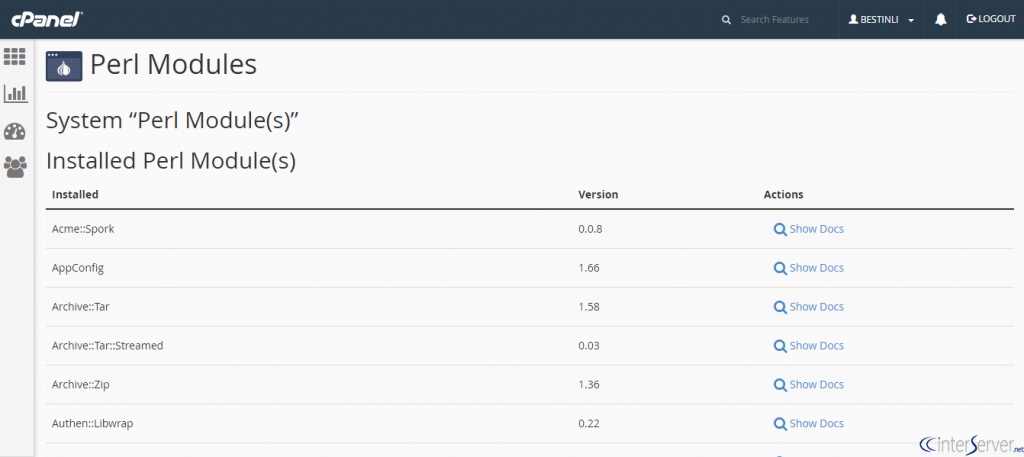This screenshot has width=1024, height=457.
Task: Click the magnifier icon in Archive::Zip row
Action: pyautogui.click(x=780, y=385)
